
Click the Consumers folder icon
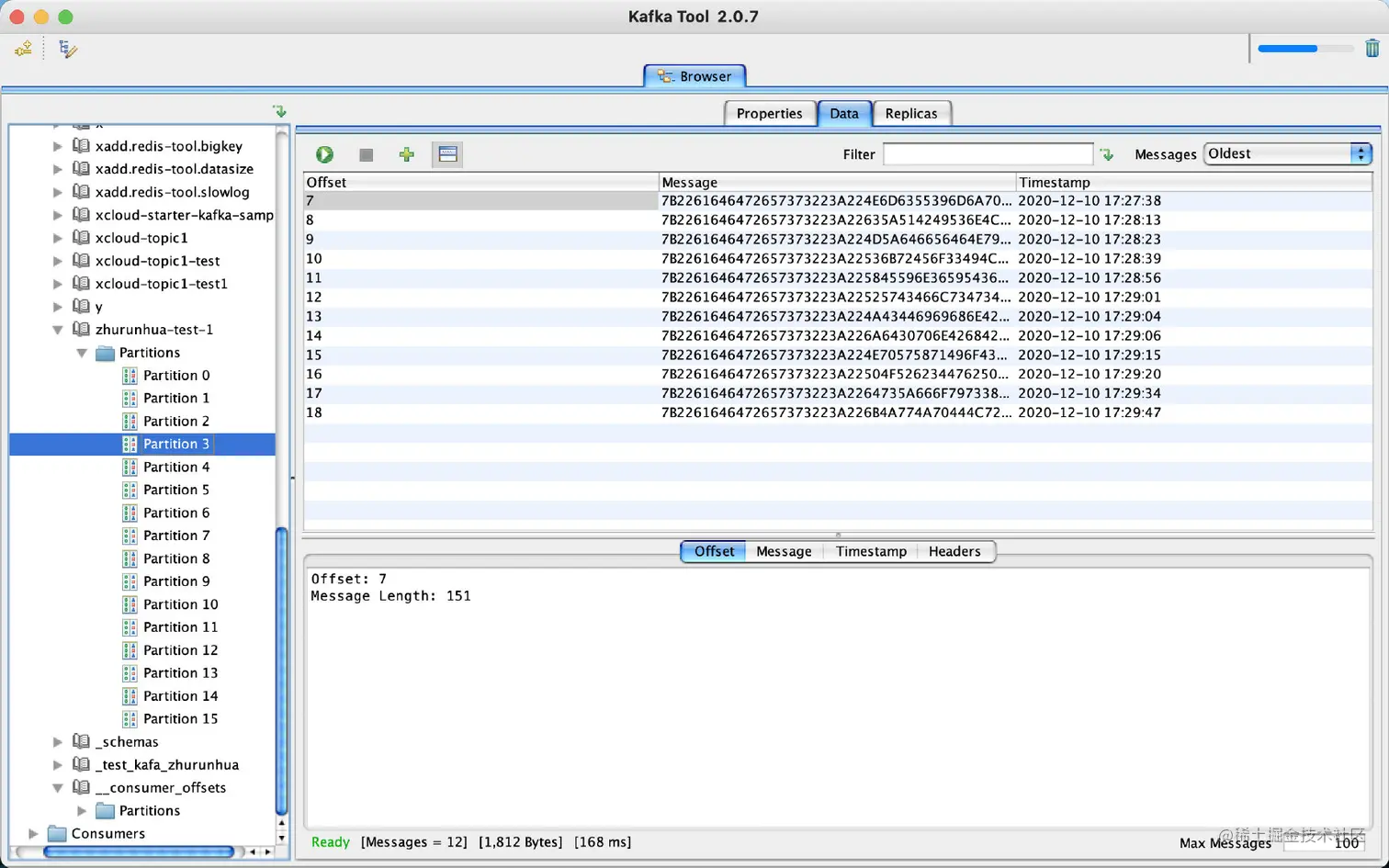(x=57, y=834)
